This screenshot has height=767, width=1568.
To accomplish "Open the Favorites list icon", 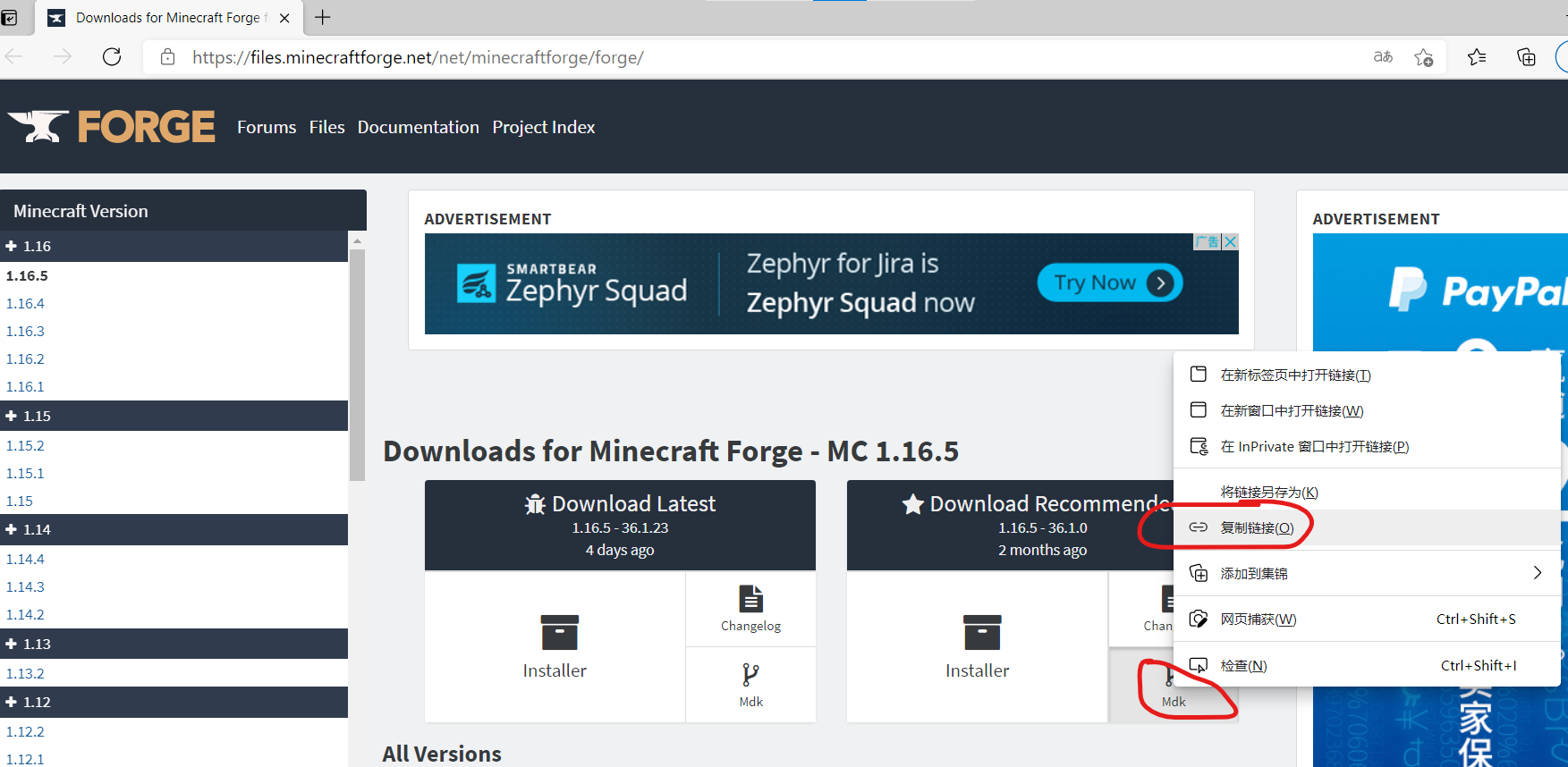I will click(x=1477, y=57).
